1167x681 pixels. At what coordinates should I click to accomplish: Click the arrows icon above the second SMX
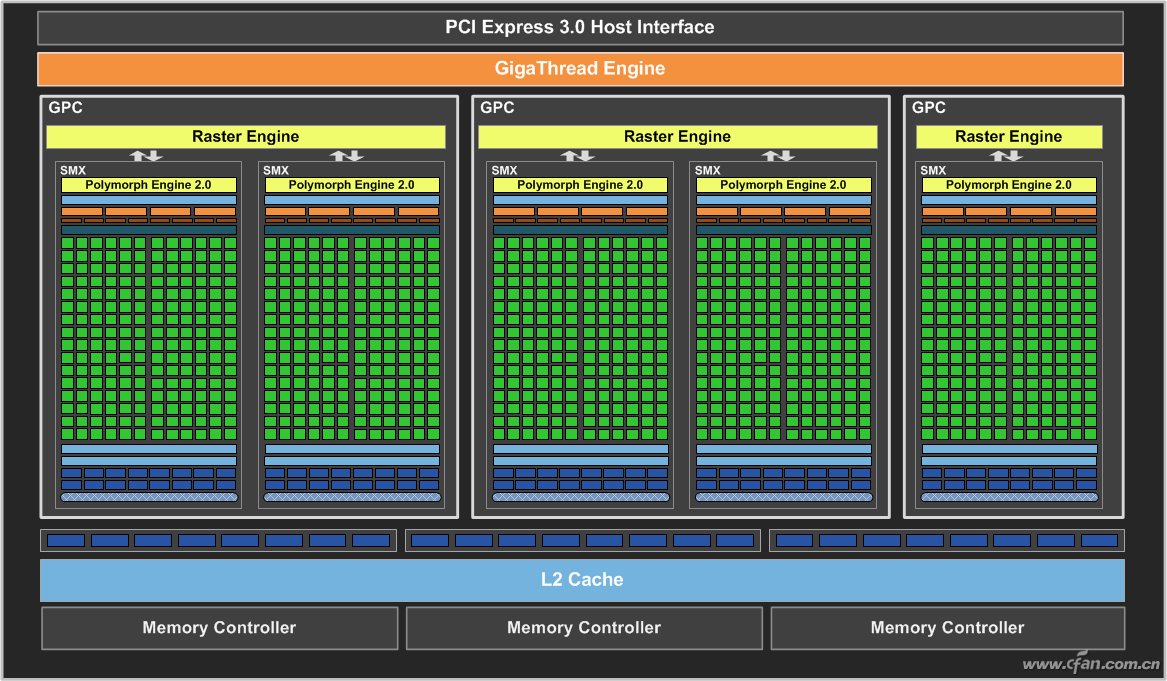coord(347,156)
